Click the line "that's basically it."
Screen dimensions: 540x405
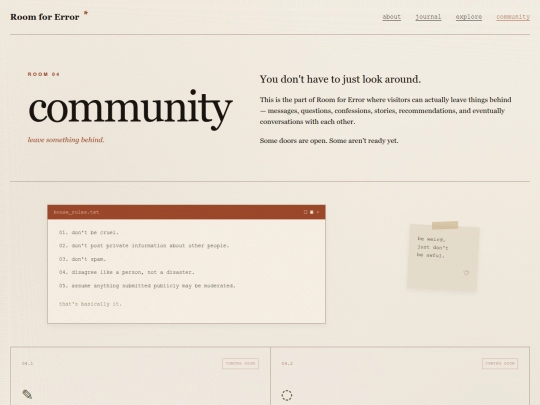tap(90, 304)
